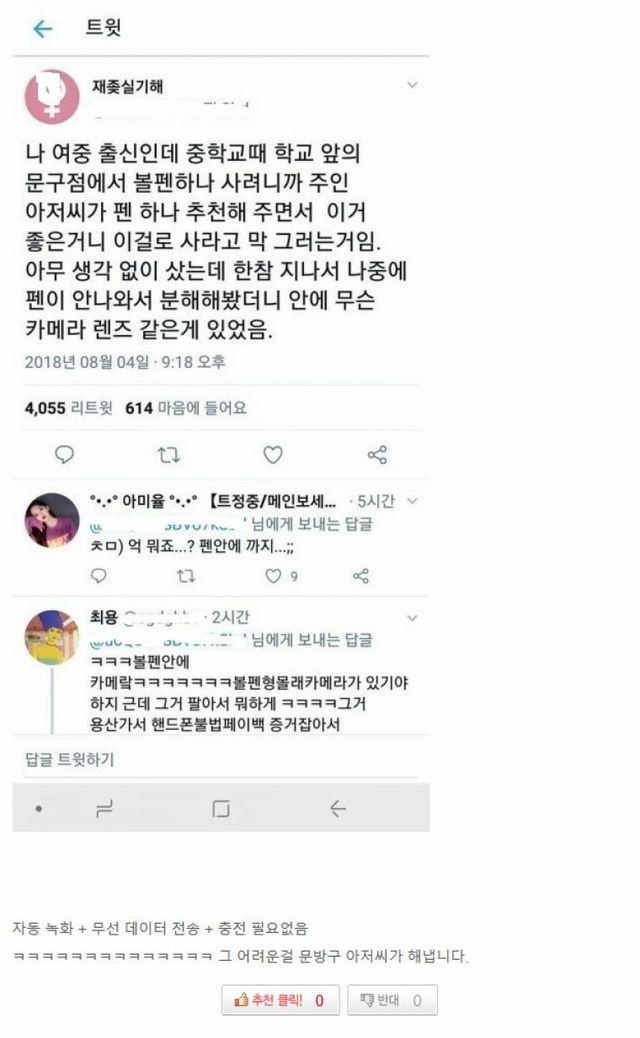Tap the back arrow next to 트윗

tap(43, 28)
